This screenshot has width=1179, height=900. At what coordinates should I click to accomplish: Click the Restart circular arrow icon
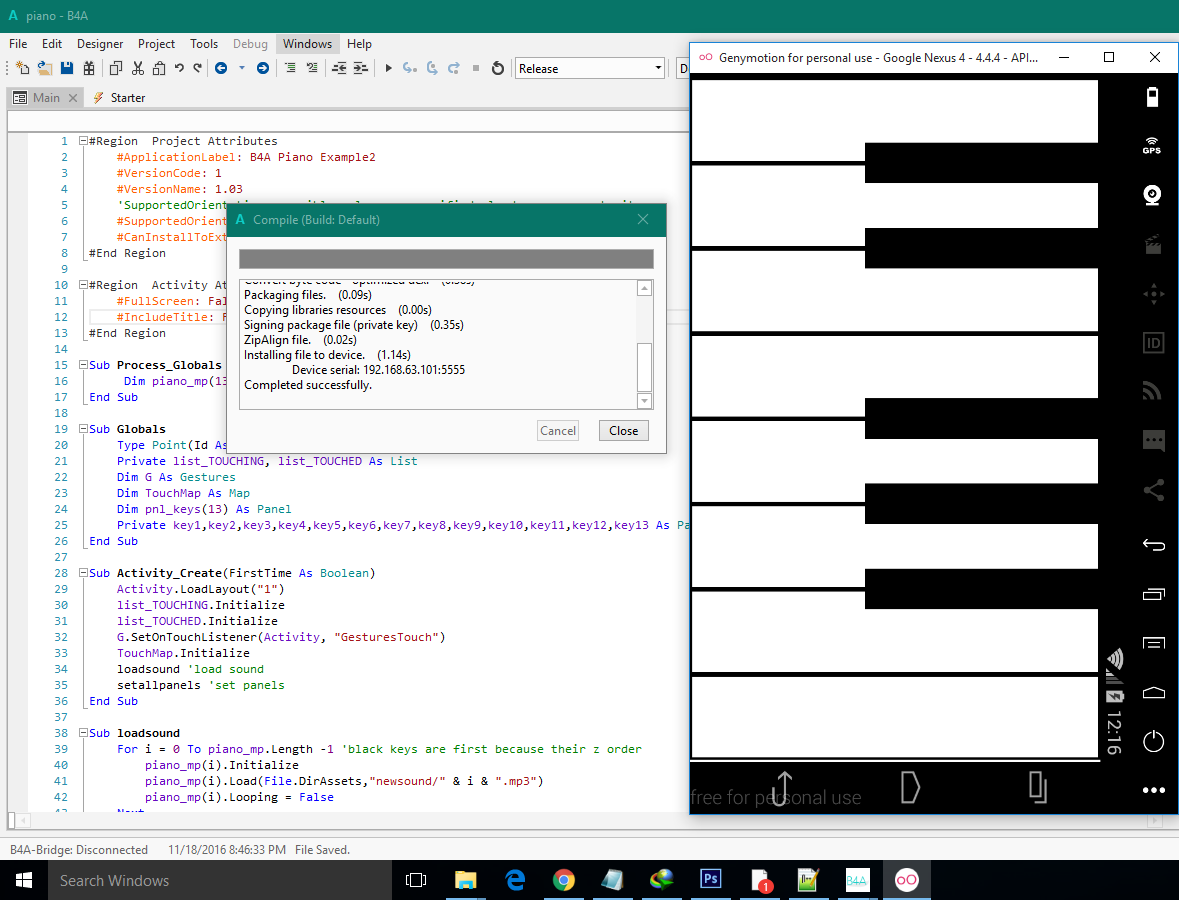498,68
